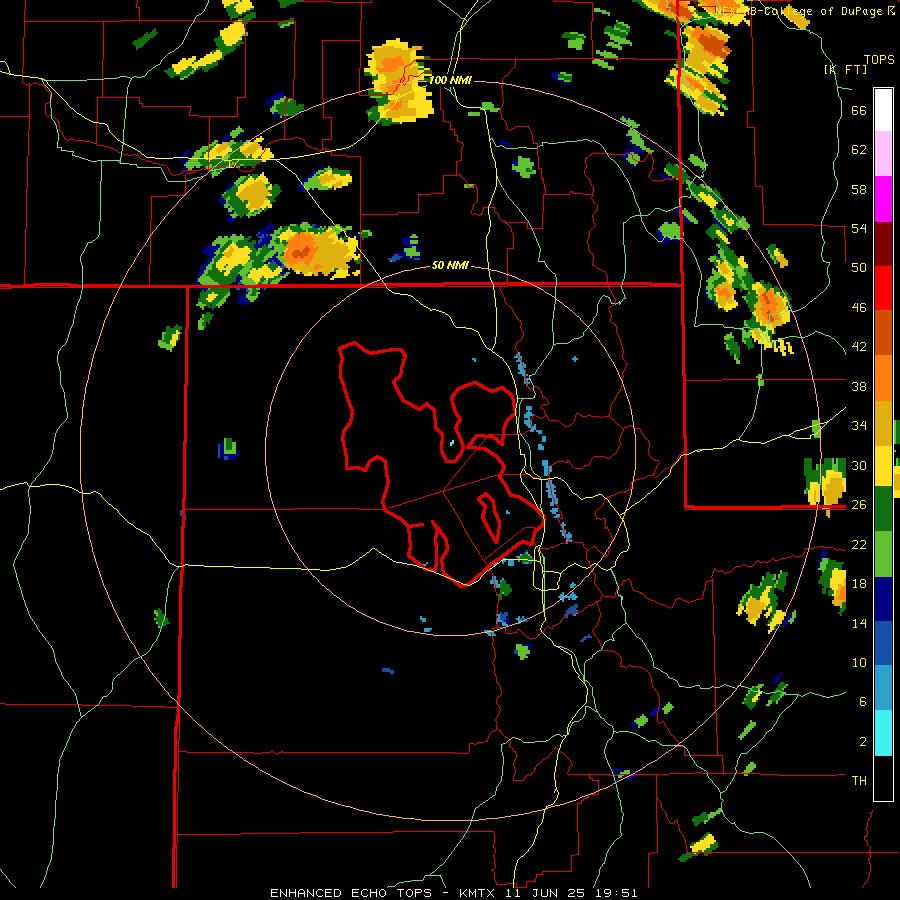Click the 50 NMI range ring label

(x=450, y=265)
